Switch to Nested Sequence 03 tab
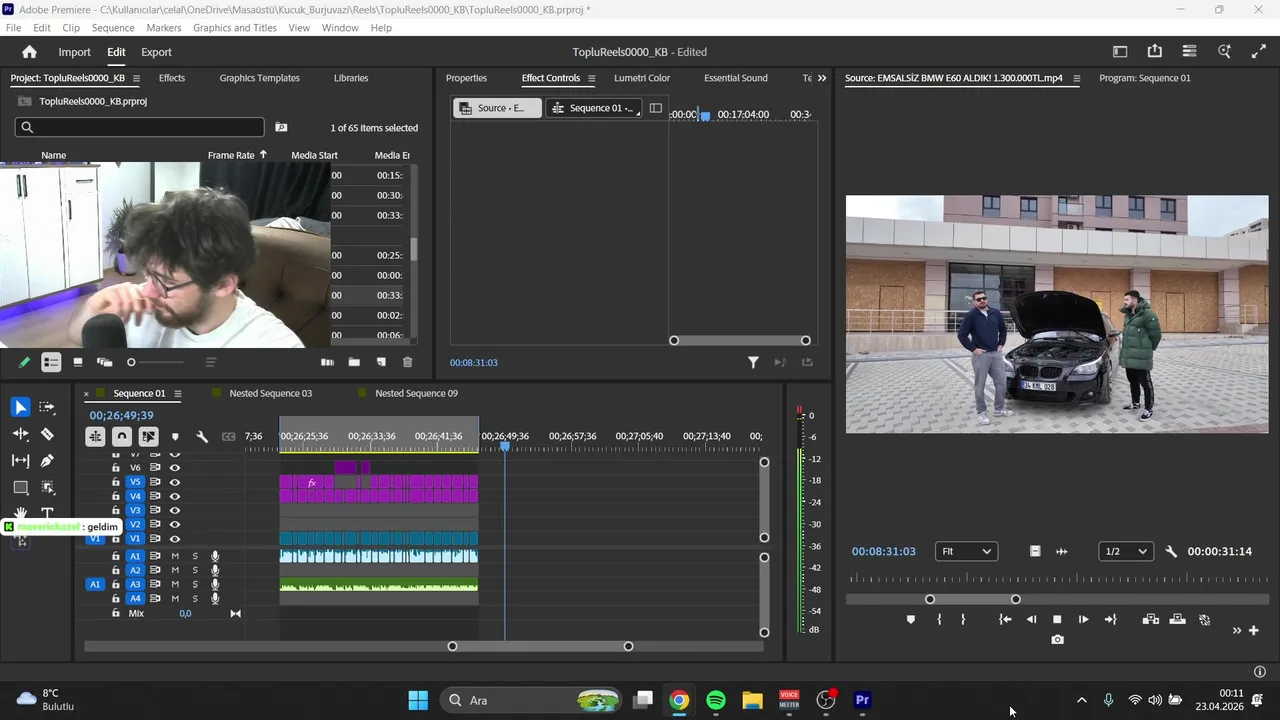This screenshot has width=1280, height=720. point(270,394)
